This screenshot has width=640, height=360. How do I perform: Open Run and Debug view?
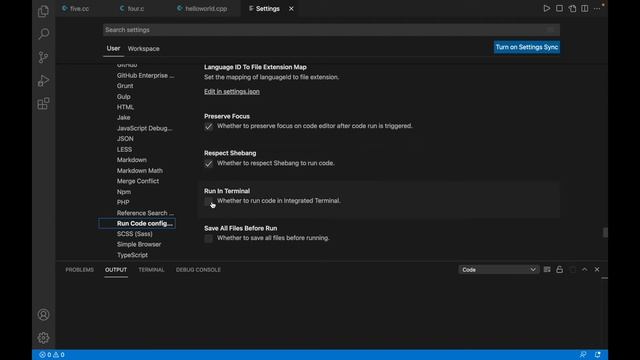pos(43,80)
